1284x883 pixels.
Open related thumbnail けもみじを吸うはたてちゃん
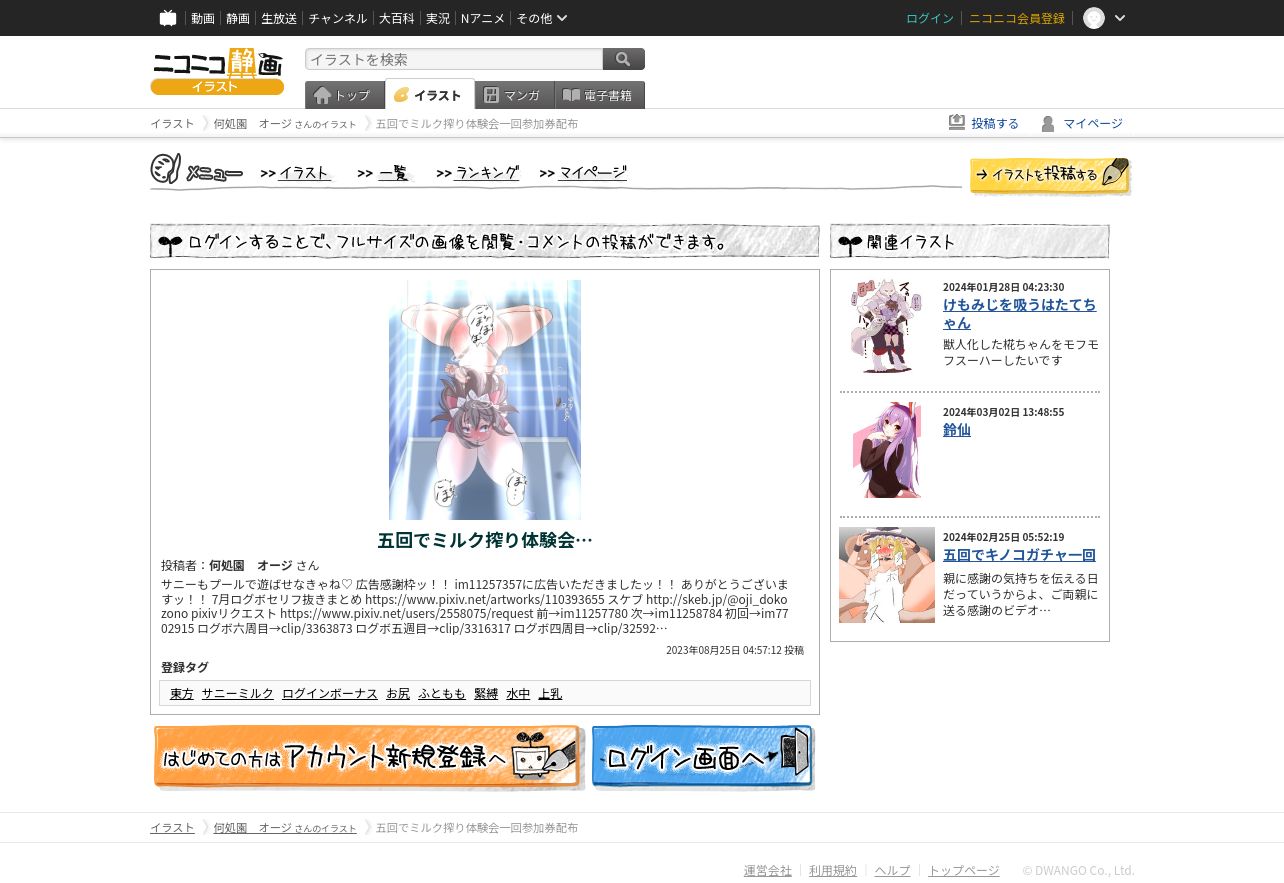tap(887, 326)
